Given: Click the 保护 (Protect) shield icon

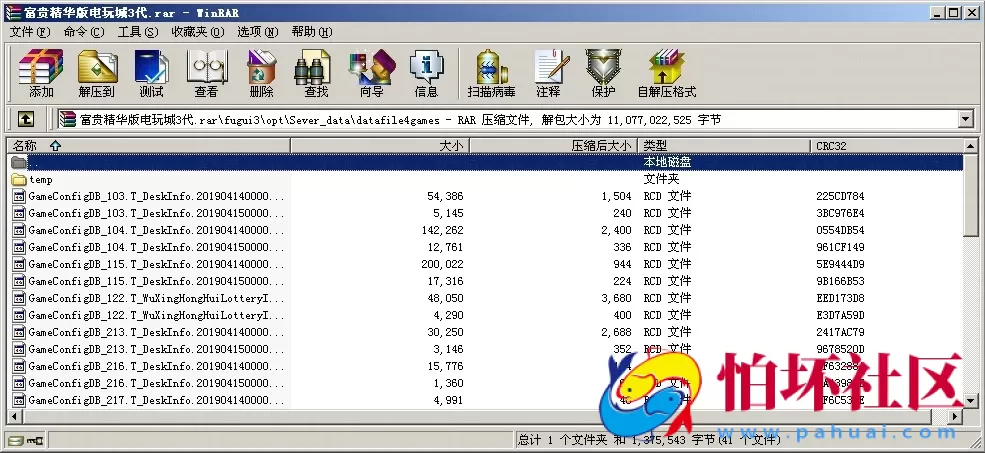Looking at the screenshot, I should click(x=603, y=74).
